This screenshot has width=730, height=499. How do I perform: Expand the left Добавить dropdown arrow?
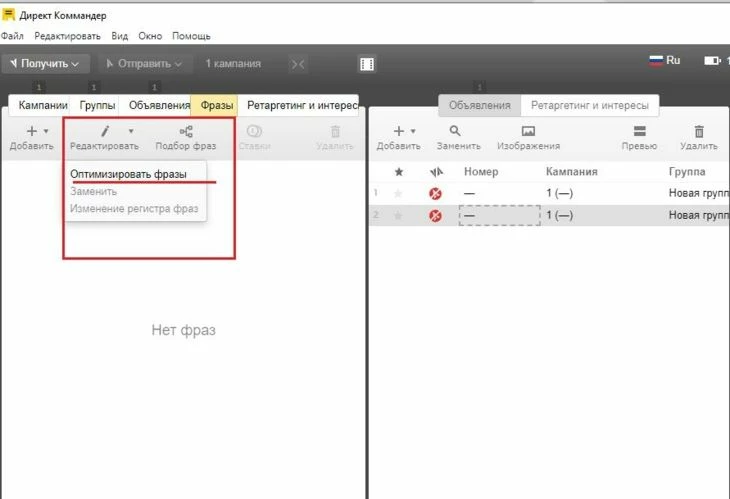point(46,131)
